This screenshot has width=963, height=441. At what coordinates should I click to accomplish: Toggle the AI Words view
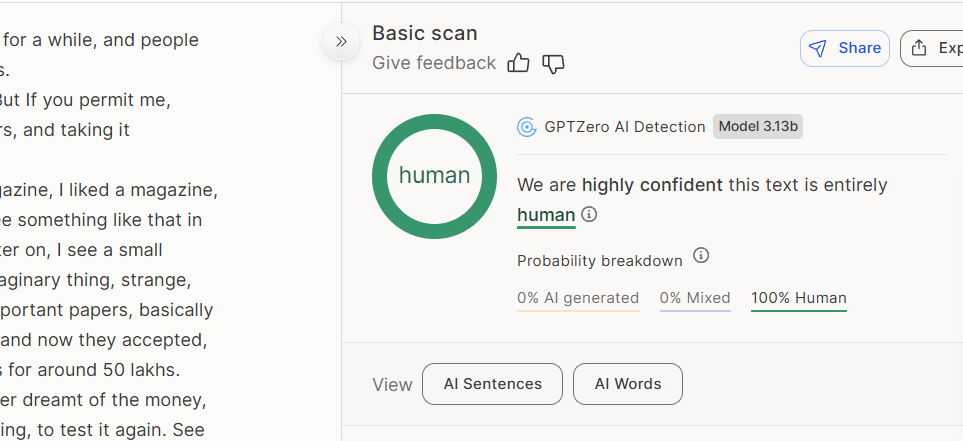[628, 384]
